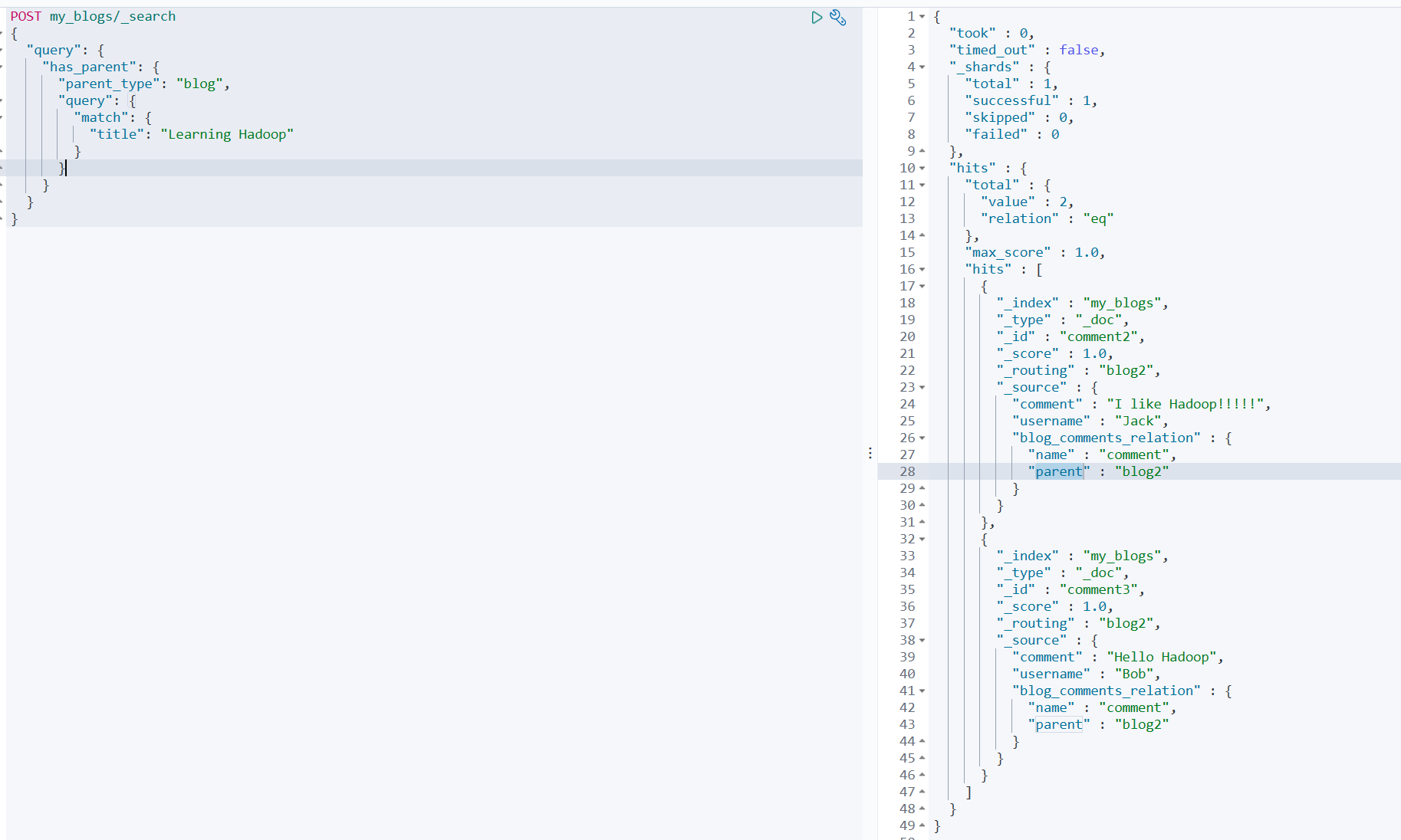Toggle fold marker at line 30

coord(922,505)
